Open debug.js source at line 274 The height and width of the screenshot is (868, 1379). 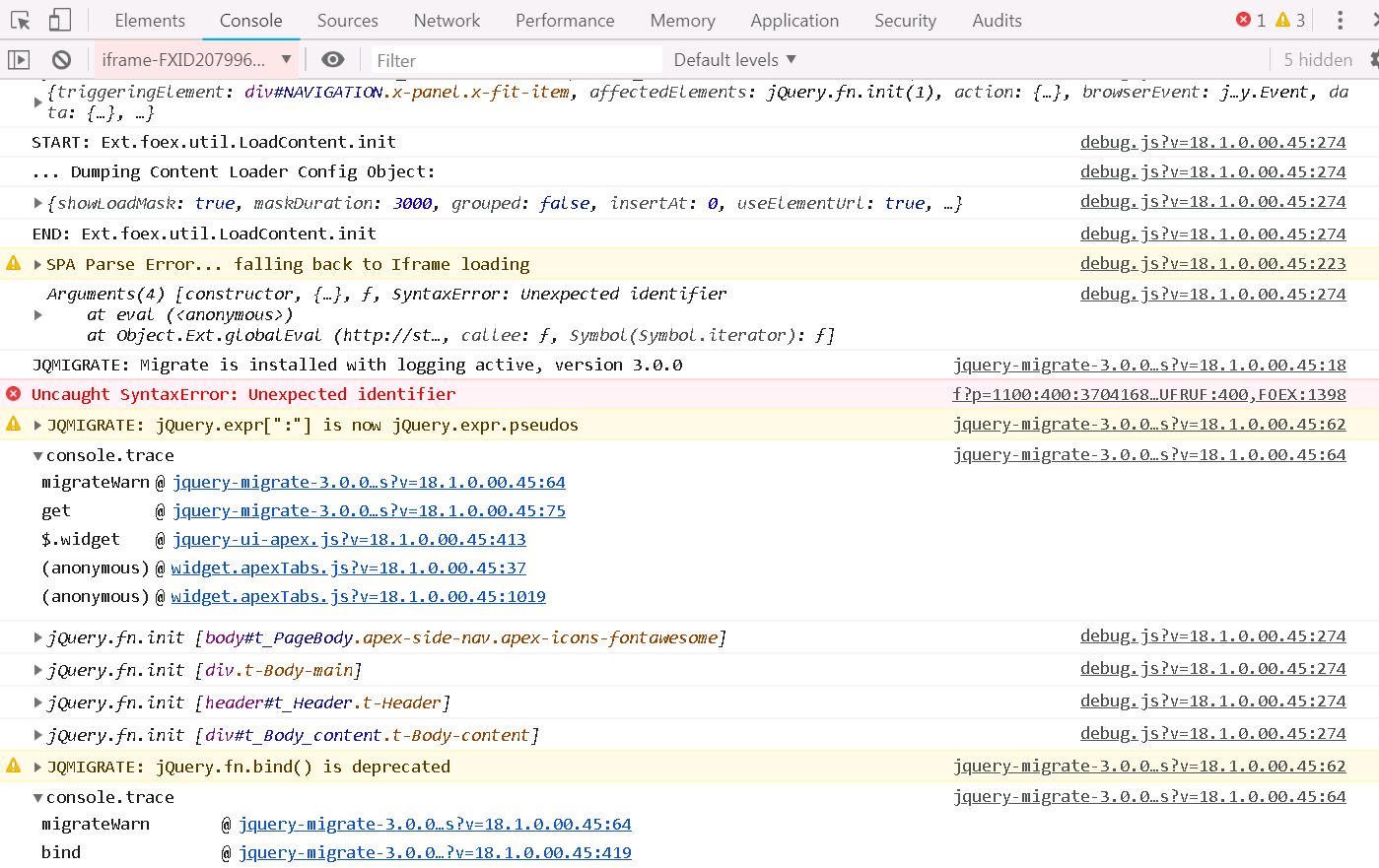click(1213, 141)
